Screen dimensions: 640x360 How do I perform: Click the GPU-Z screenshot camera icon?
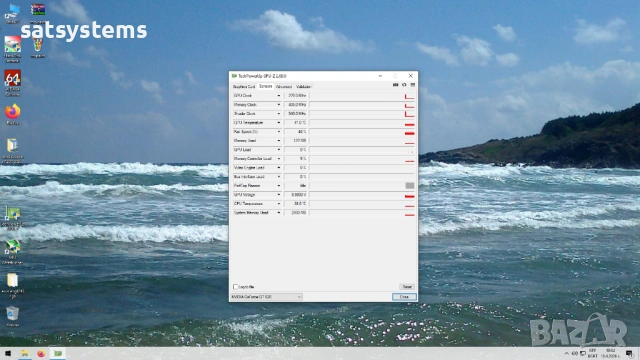coord(395,85)
